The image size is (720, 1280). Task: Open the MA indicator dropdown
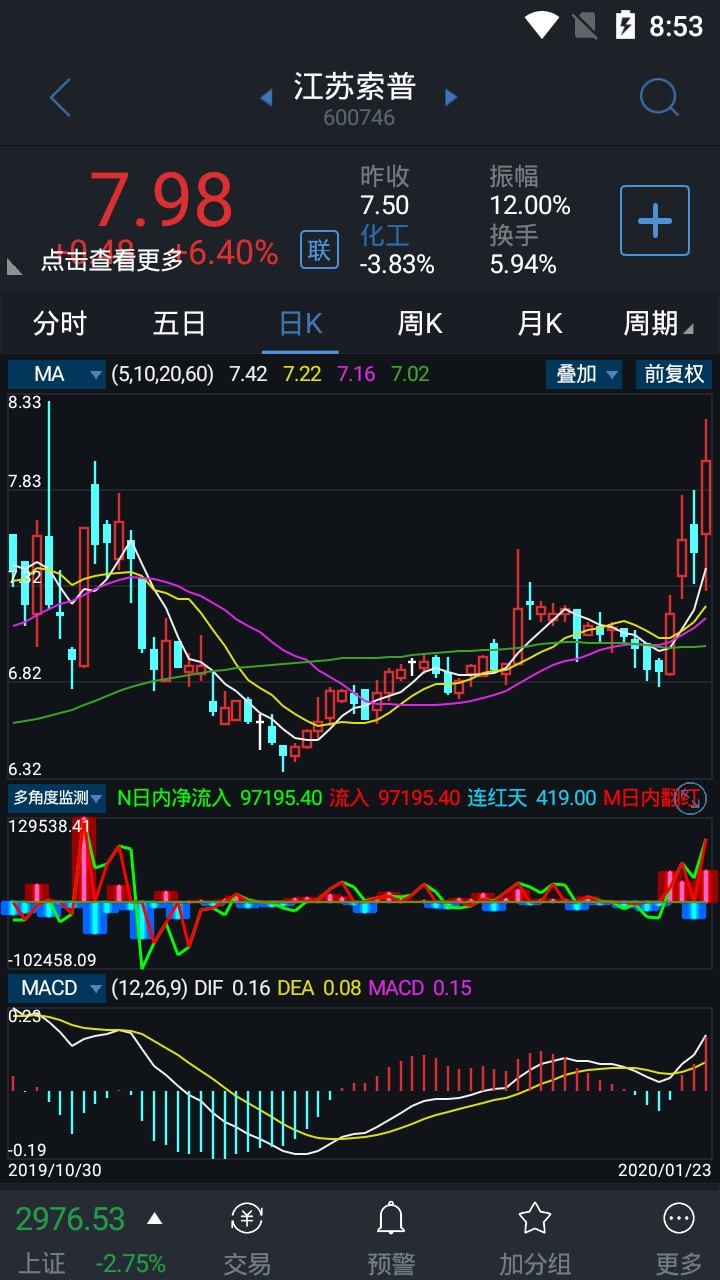(x=57, y=374)
